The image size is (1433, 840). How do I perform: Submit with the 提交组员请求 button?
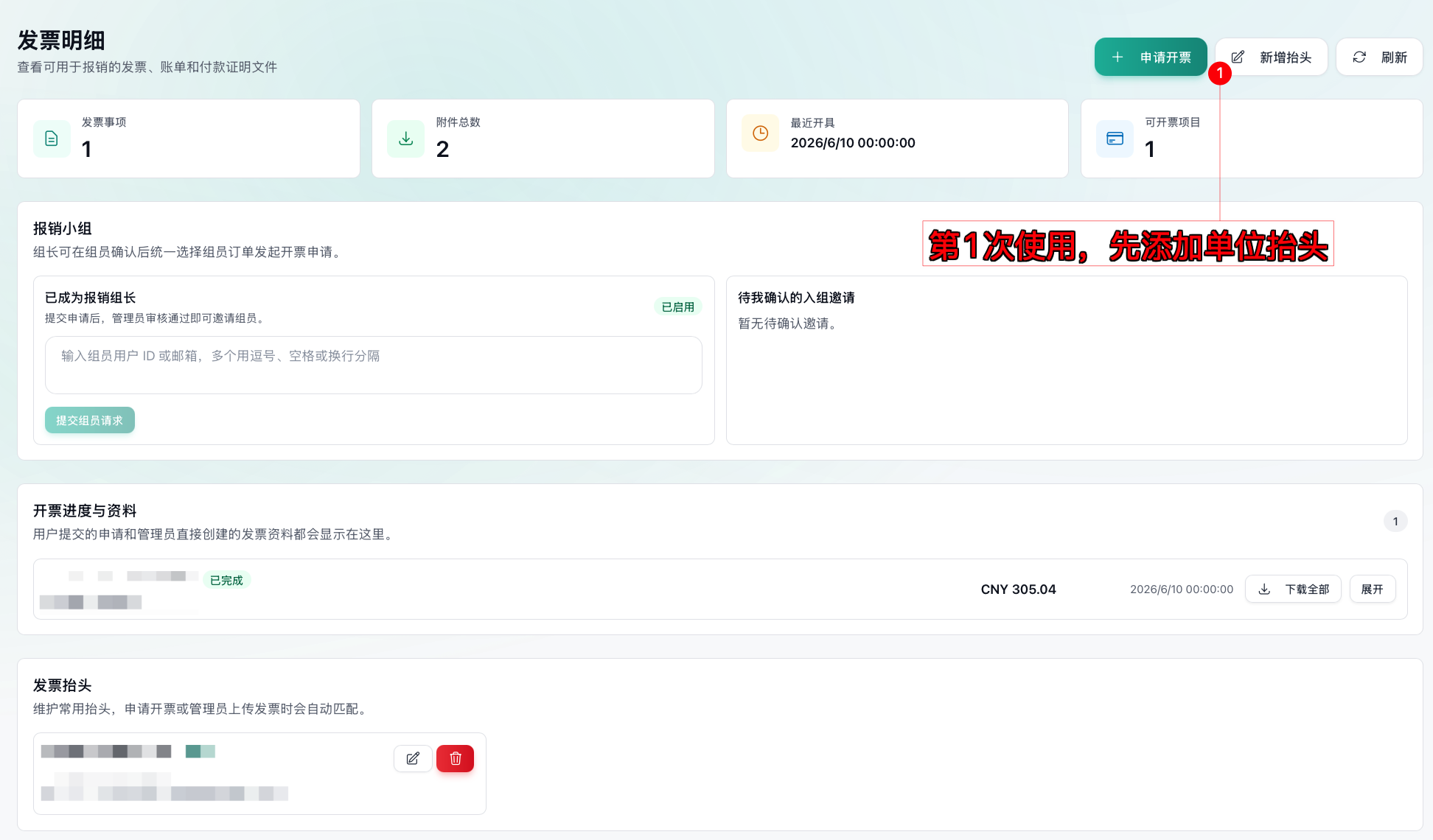[x=90, y=420]
